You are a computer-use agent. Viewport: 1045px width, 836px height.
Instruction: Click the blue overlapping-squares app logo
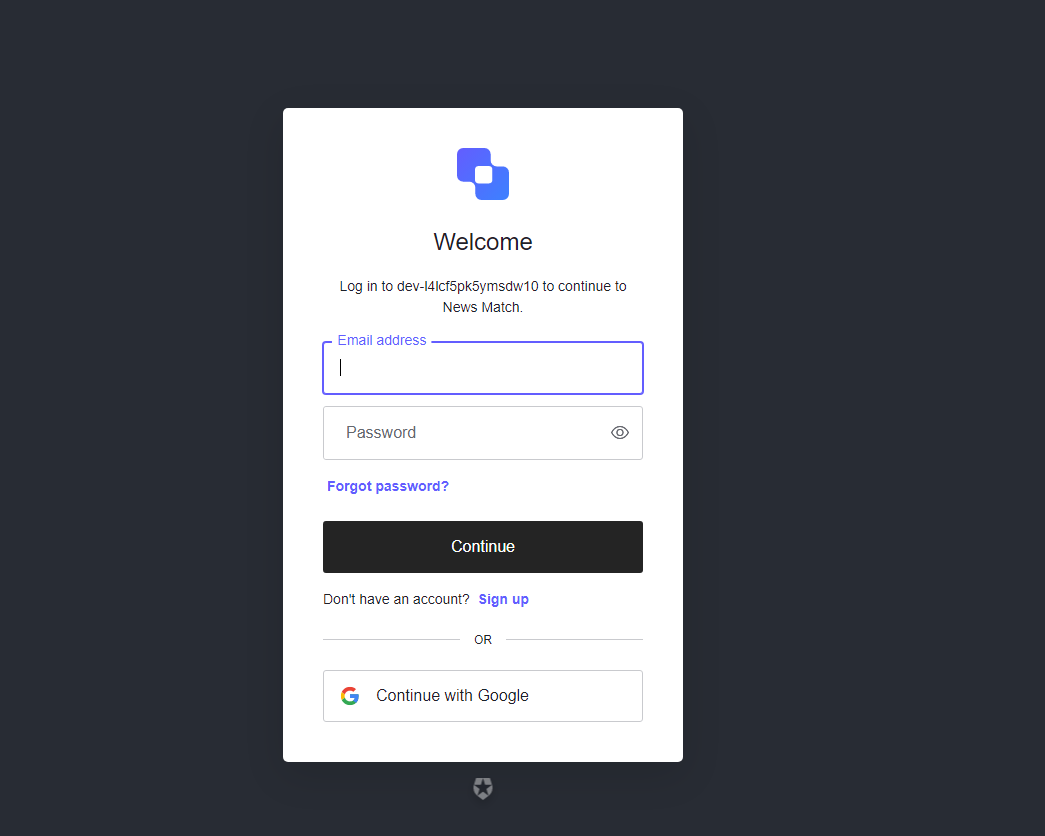pyautogui.click(x=483, y=174)
